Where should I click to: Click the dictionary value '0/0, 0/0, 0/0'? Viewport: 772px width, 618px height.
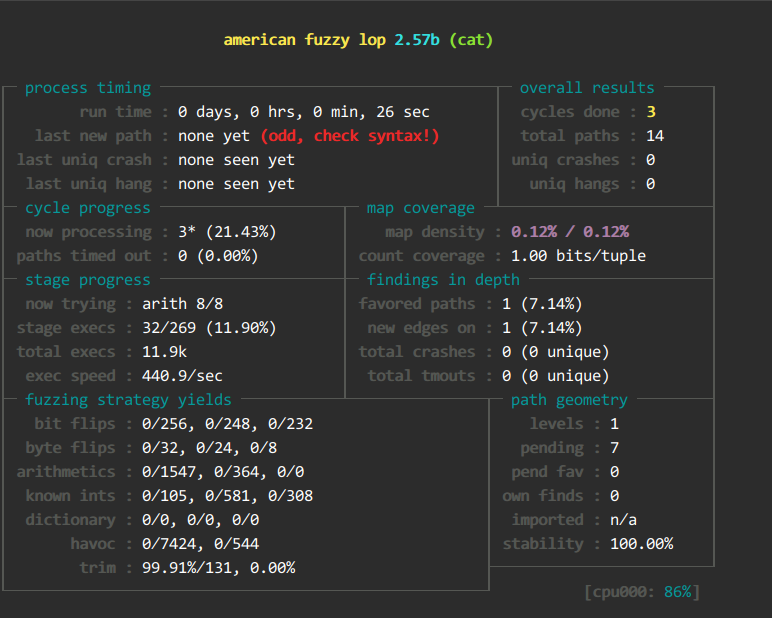coord(200,520)
